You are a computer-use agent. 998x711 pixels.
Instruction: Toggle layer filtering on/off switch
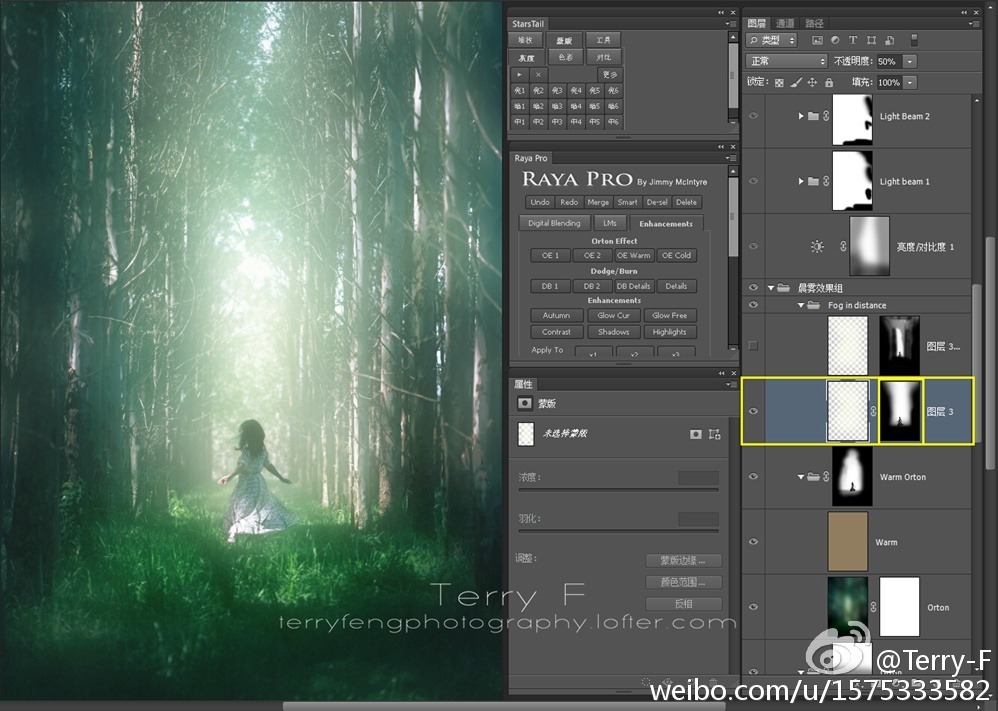coord(913,40)
